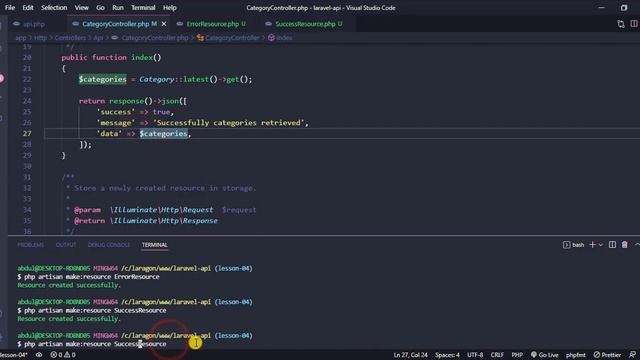Click '$categories' on line 27
Viewport: 640px width, 360px height.
pyautogui.click(x=163, y=133)
